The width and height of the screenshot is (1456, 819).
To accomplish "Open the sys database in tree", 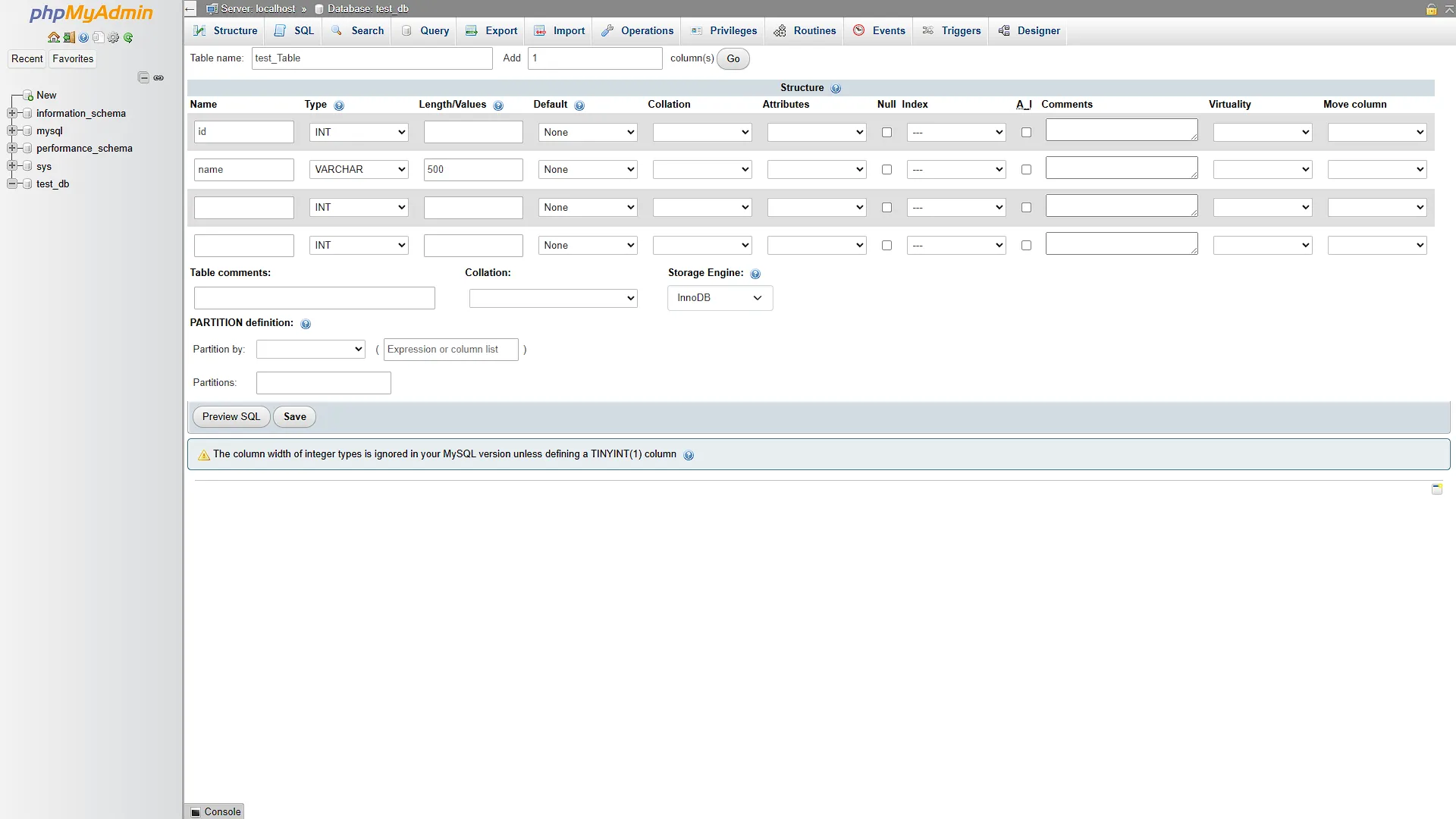I will [x=44, y=167].
